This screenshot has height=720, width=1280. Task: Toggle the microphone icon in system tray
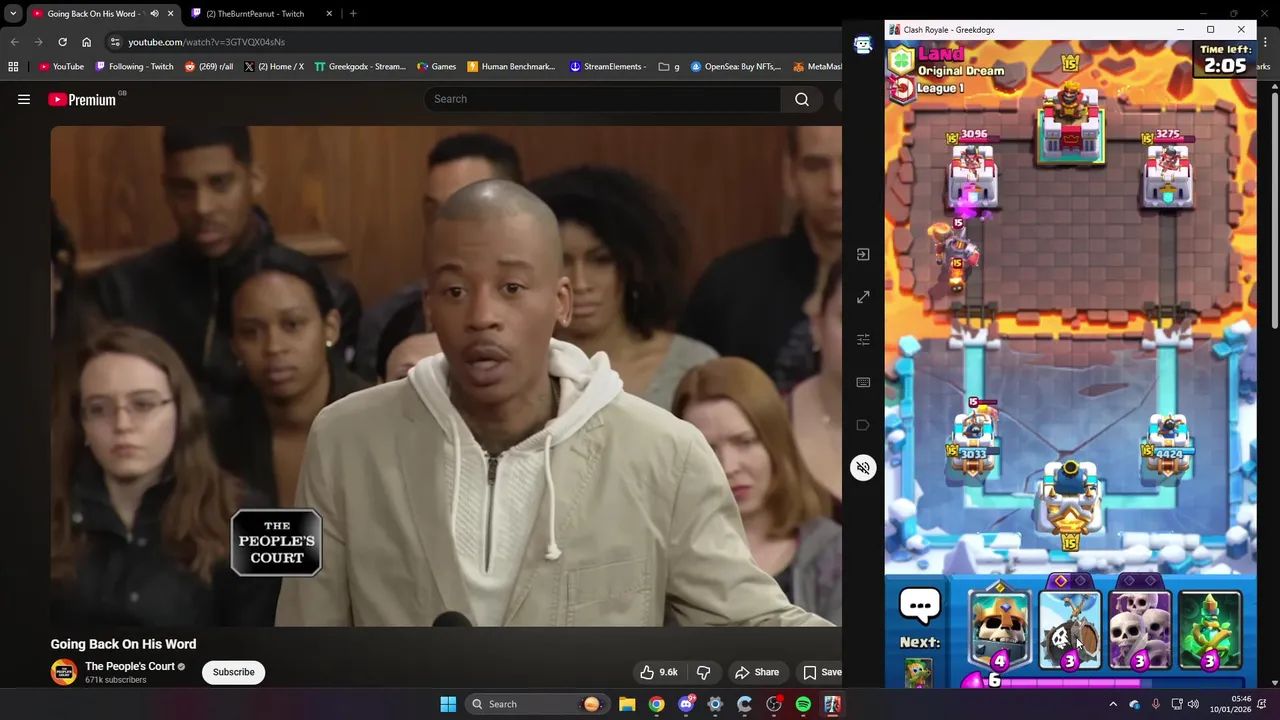1156,704
